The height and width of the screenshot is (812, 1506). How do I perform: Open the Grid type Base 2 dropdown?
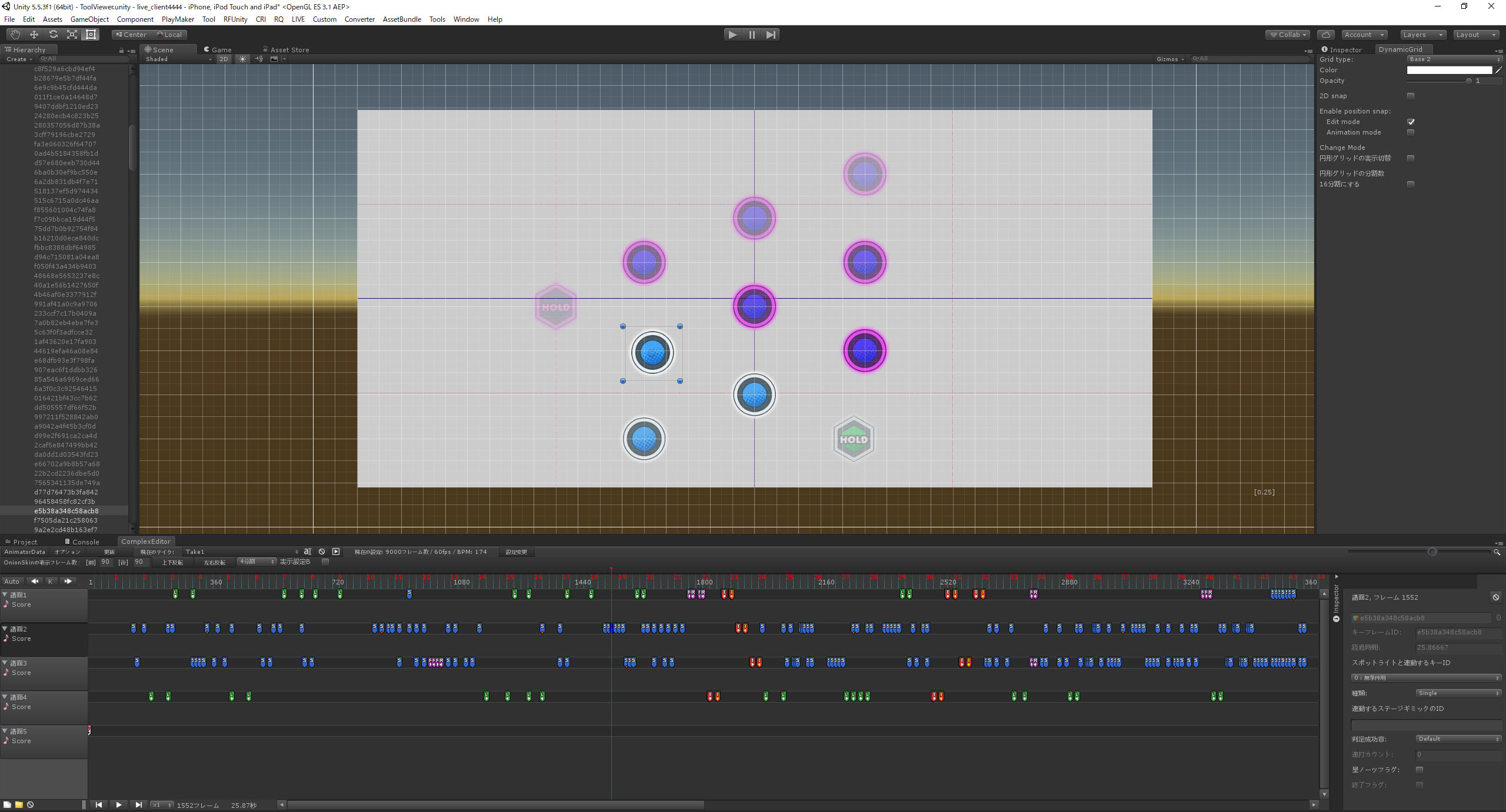click(x=1454, y=59)
